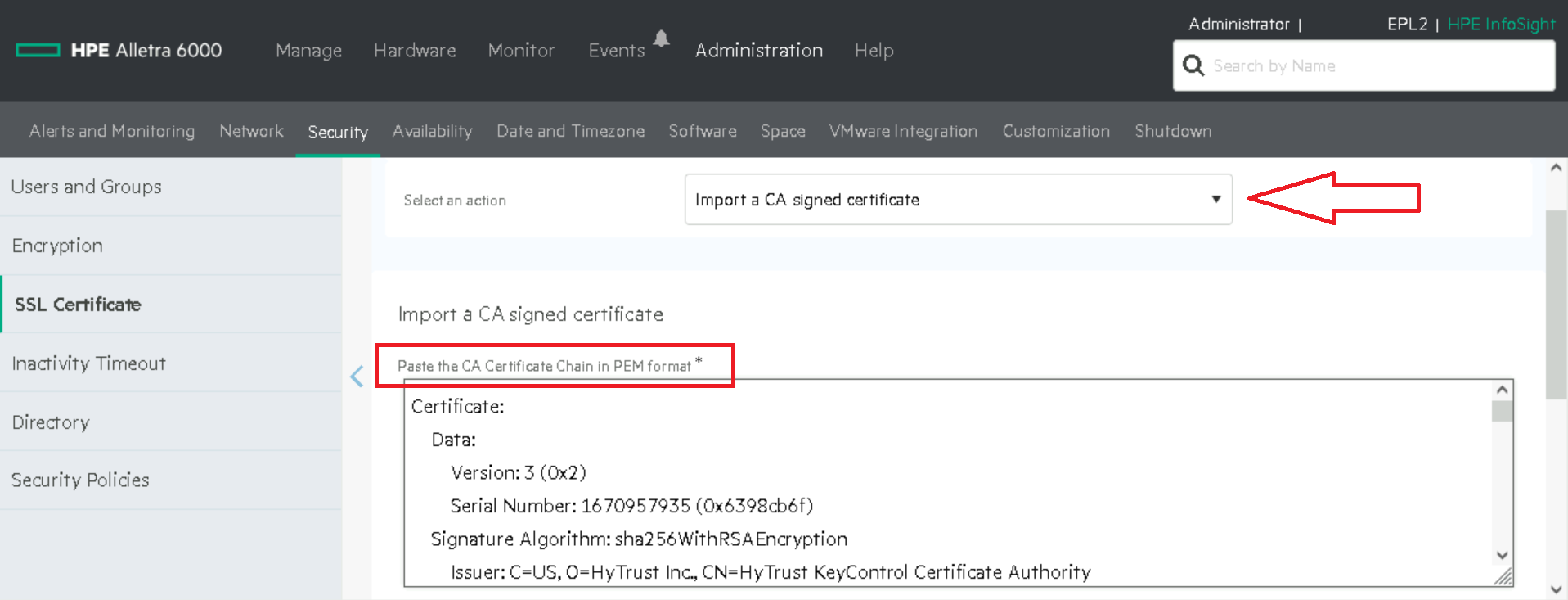
Task: Open the Administration menu
Action: (x=759, y=51)
